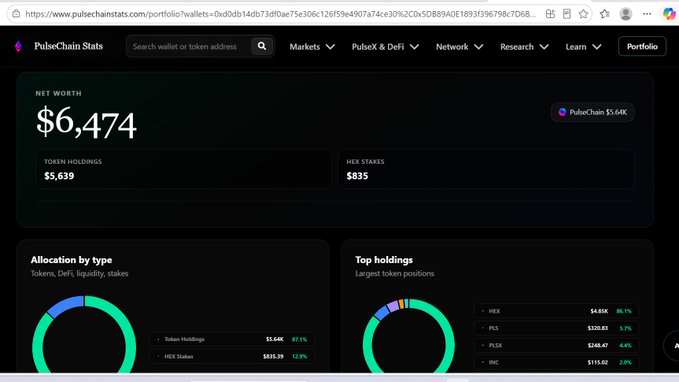This screenshot has height=382, width=679.
Task: Click the browser address bar URL
Action: [281, 14]
